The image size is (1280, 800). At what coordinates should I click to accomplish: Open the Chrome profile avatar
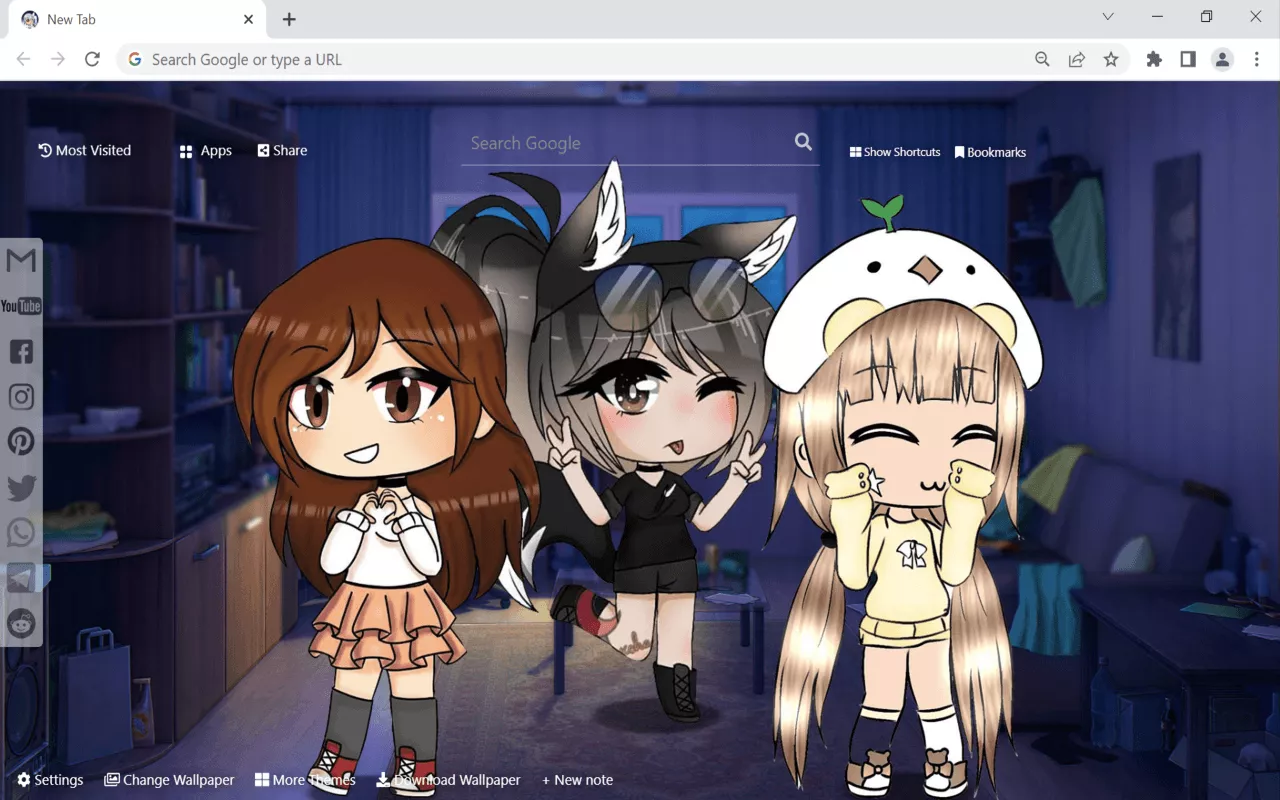click(x=1222, y=60)
